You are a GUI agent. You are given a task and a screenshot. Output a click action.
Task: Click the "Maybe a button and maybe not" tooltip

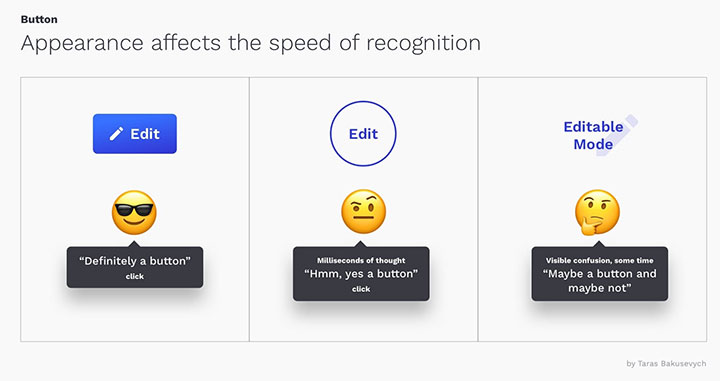tap(600, 274)
